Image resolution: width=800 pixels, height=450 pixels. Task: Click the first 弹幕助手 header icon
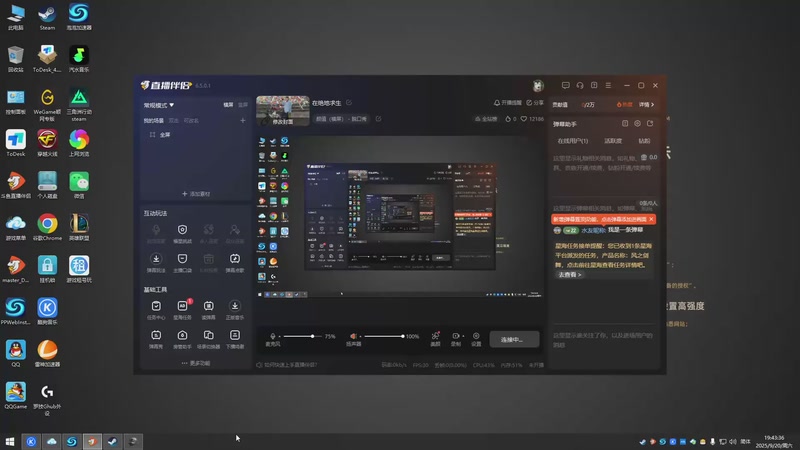click(x=625, y=123)
